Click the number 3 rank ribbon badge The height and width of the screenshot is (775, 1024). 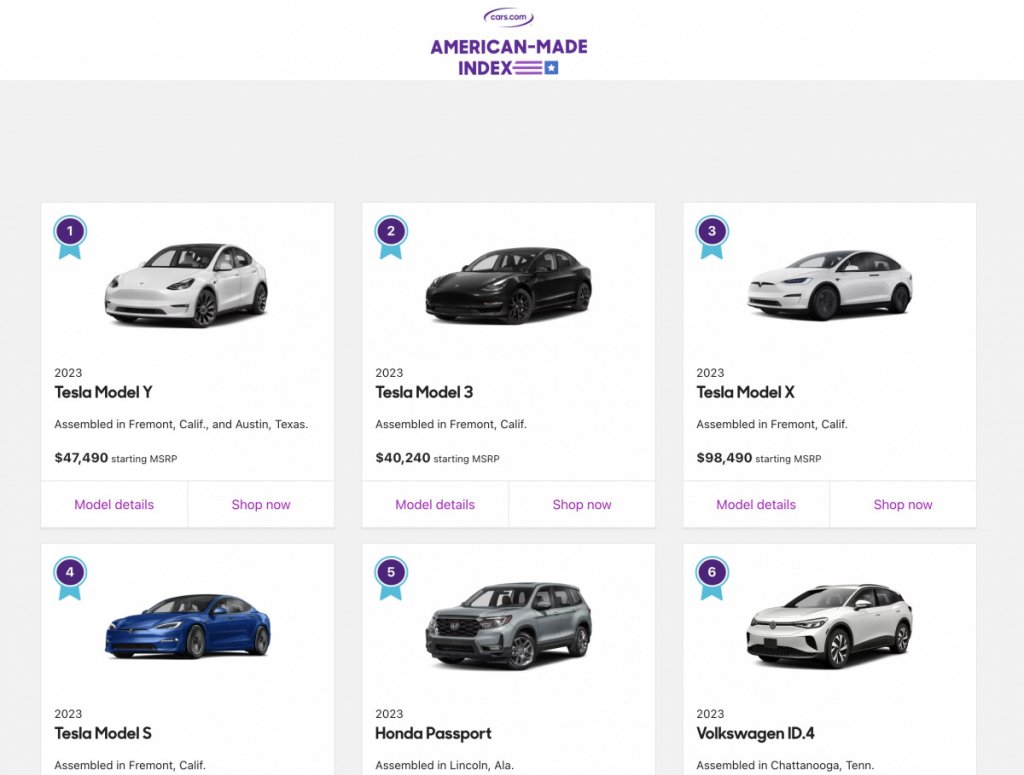click(x=711, y=234)
